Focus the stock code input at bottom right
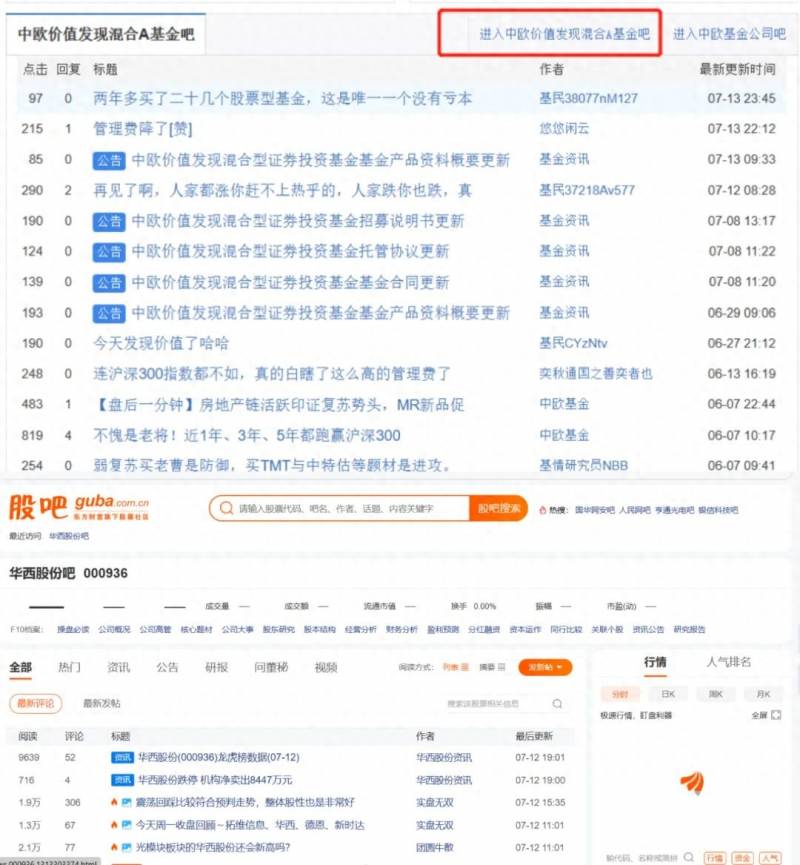 point(643,858)
